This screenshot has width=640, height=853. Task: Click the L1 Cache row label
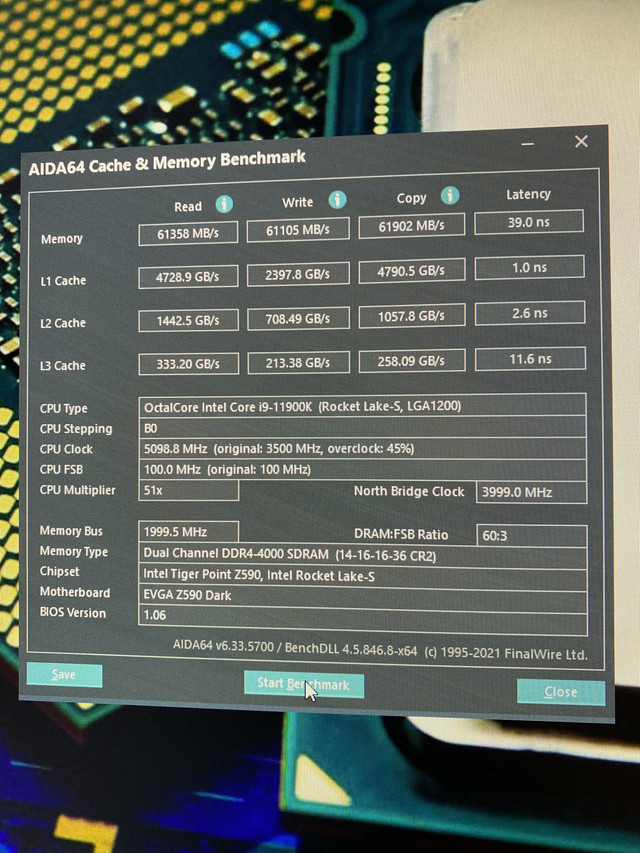[x=63, y=281]
